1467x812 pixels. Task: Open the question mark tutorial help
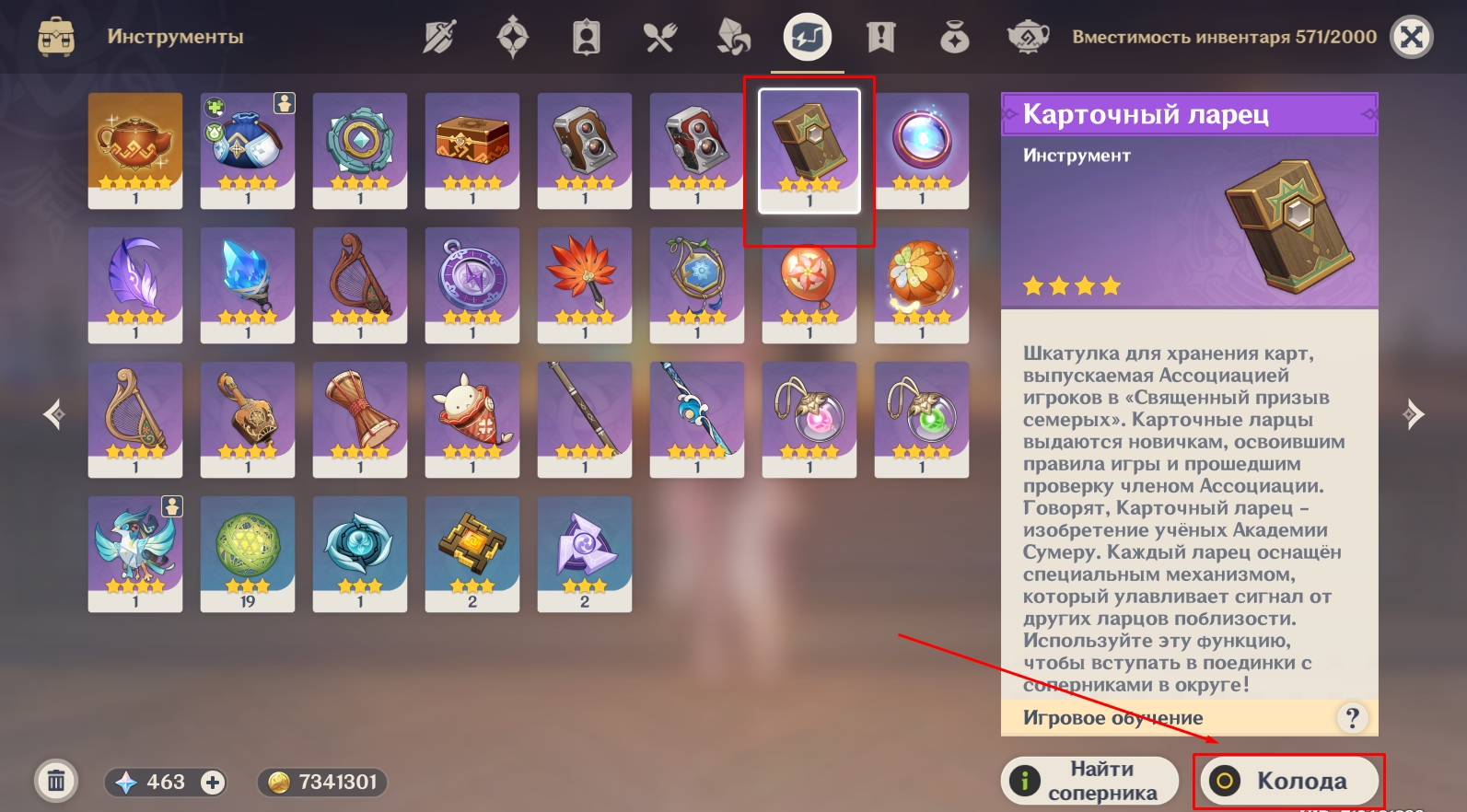(1352, 718)
